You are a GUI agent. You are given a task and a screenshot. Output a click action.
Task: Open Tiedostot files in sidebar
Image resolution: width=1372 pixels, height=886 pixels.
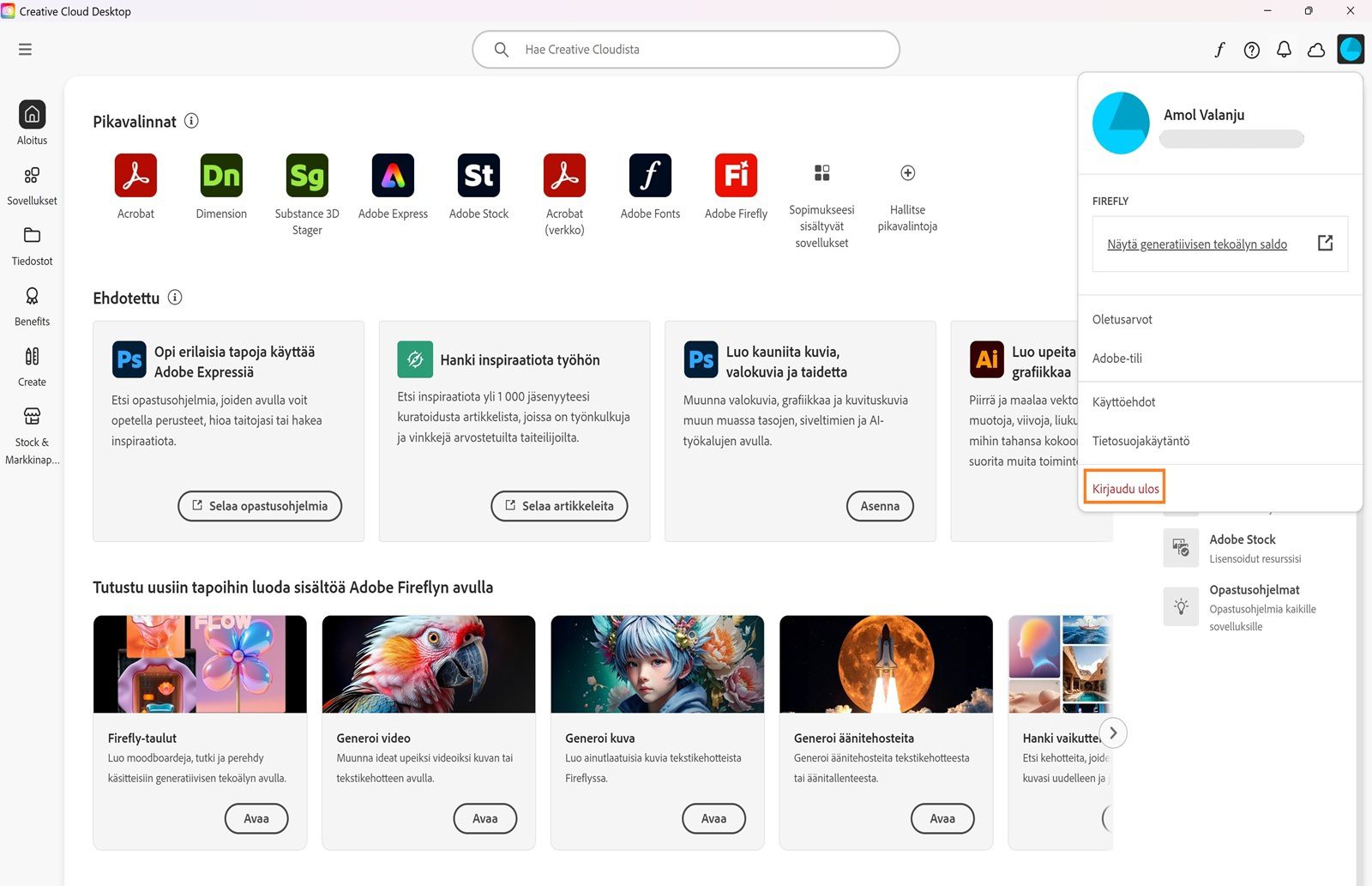pos(32,246)
